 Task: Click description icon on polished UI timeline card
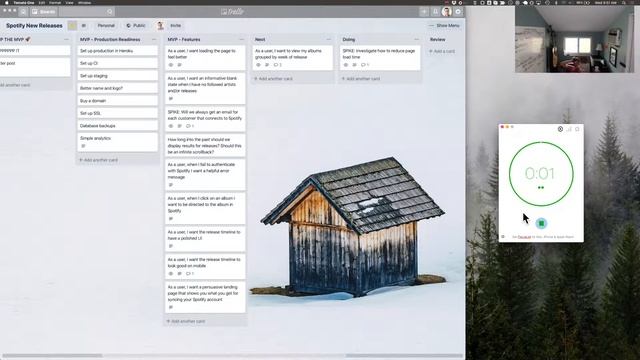tap(171, 246)
